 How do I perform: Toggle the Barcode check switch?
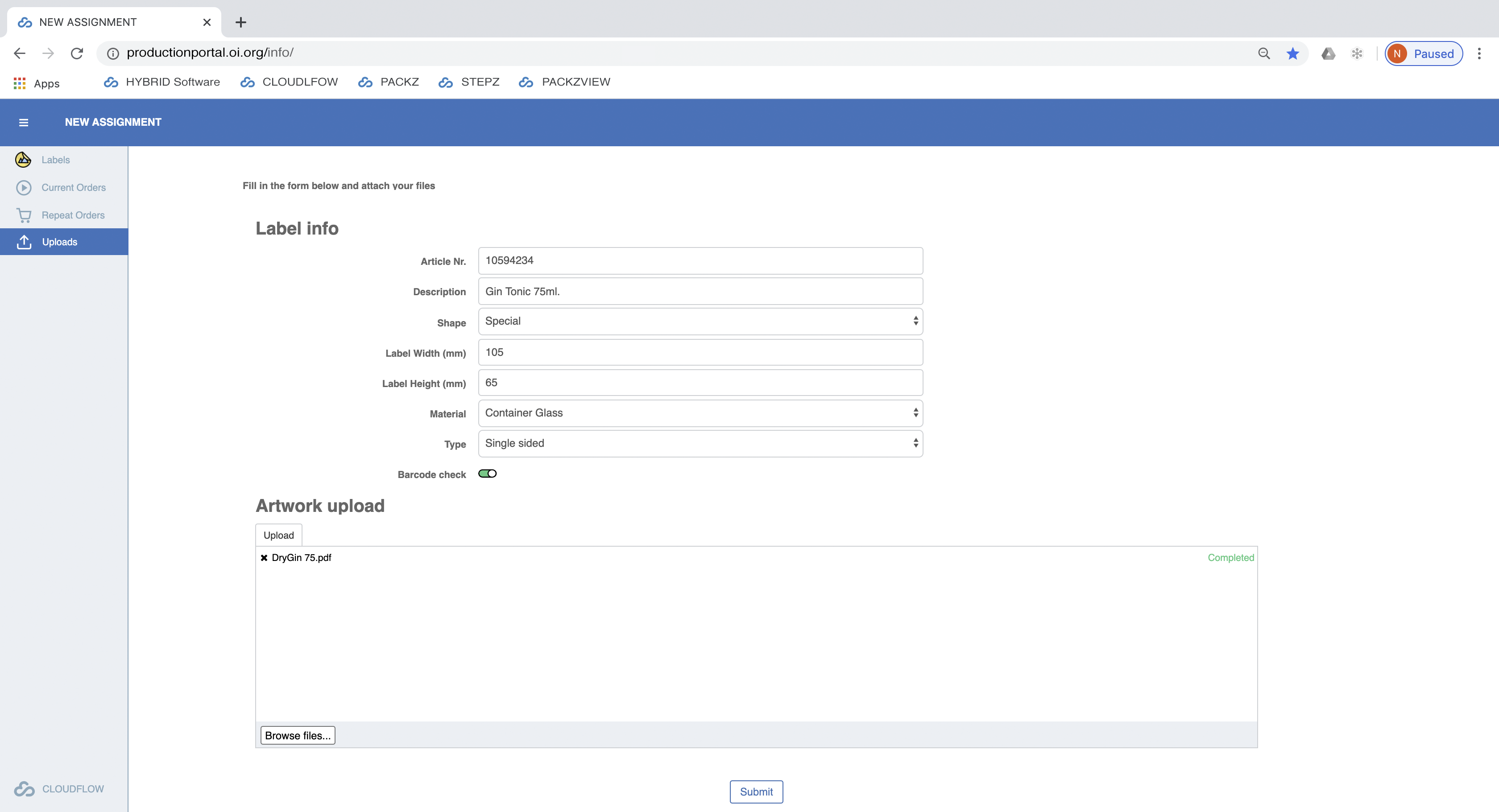[x=487, y=474]
